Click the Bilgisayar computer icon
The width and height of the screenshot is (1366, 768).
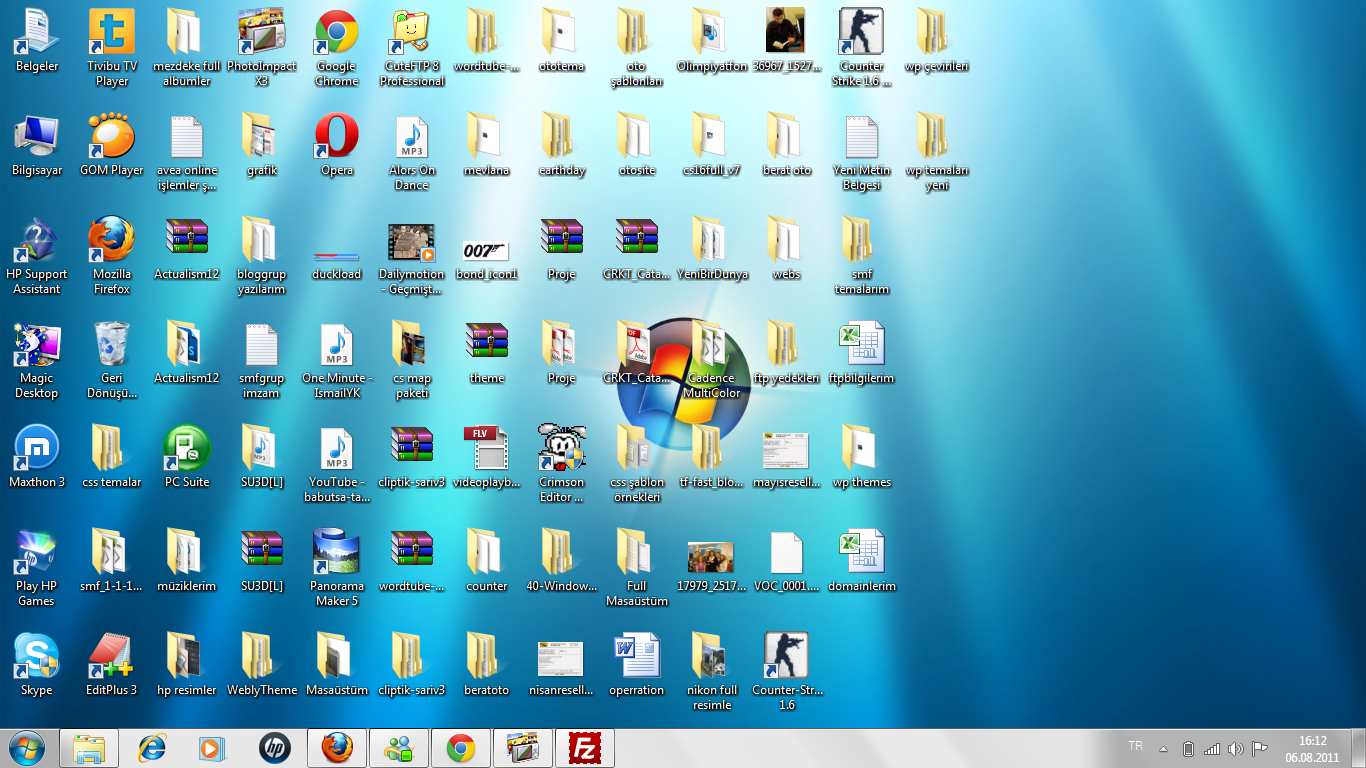(37, 144)
